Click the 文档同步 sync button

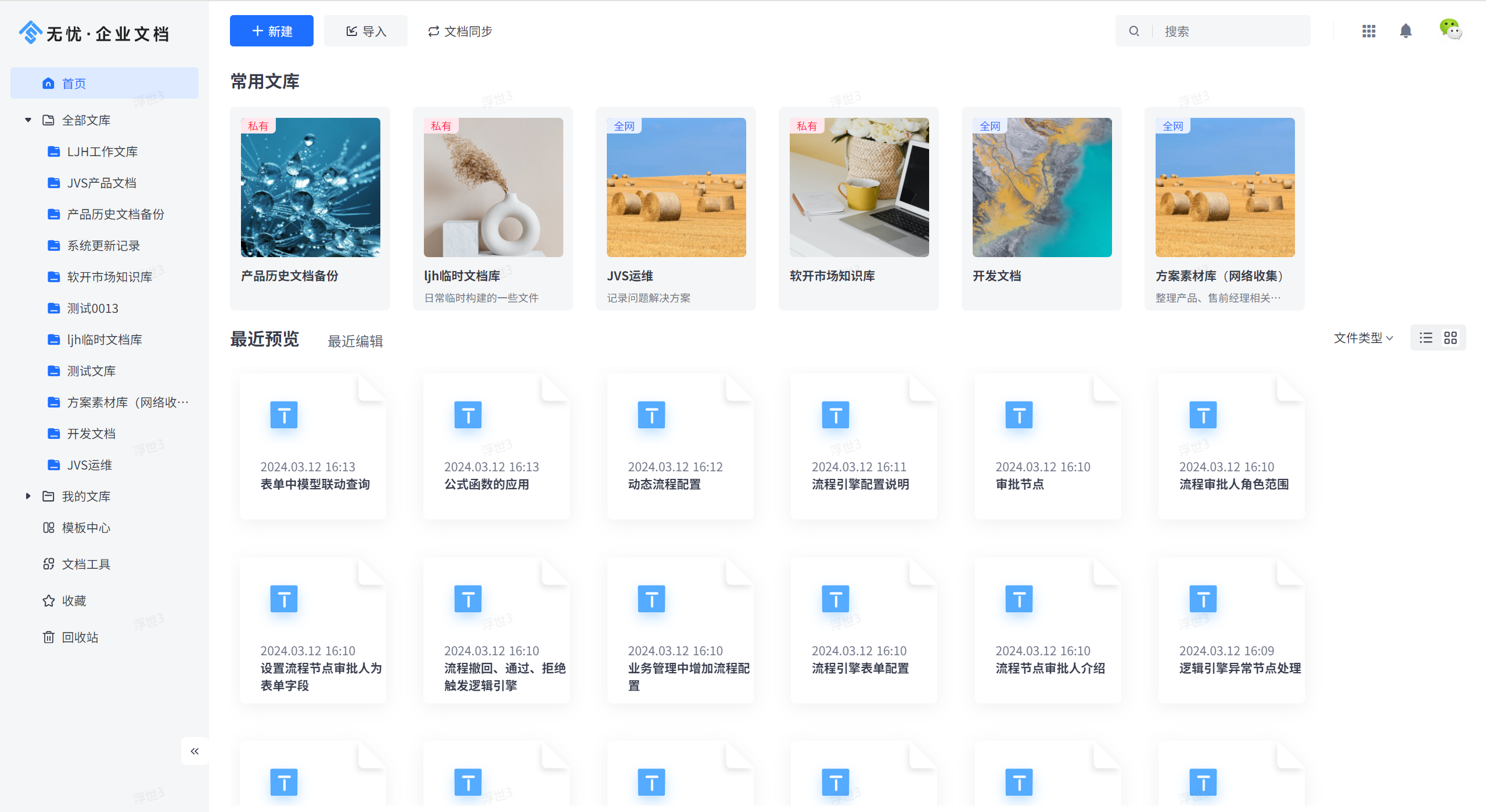click(460, 31)
